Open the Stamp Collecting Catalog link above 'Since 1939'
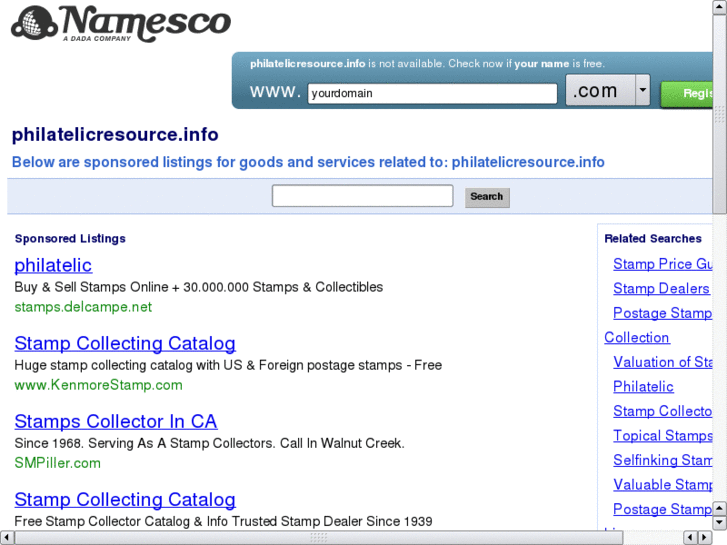 point(125,500)
